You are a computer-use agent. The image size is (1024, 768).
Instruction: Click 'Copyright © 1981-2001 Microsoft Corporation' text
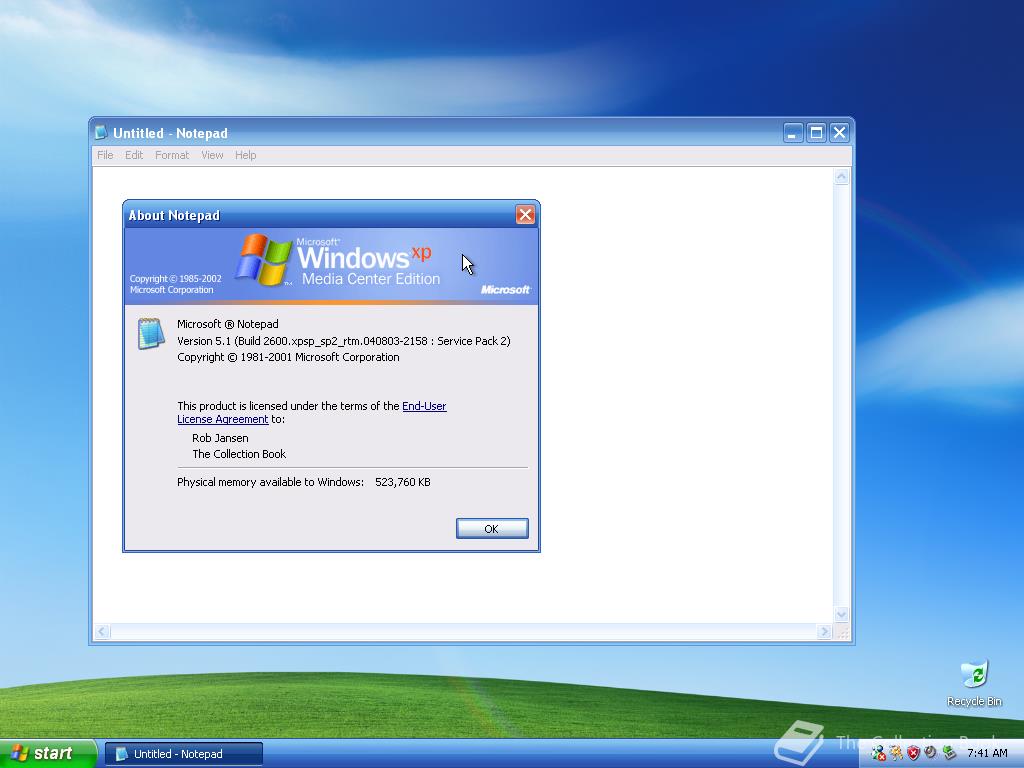coord(288,357)
